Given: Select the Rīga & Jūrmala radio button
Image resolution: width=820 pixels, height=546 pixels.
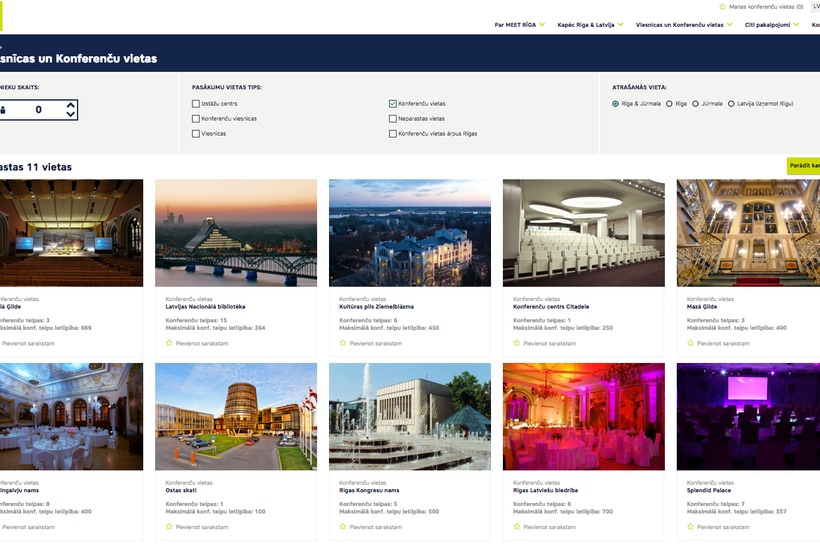Looking at the screenshot, I should click(616, 104).
